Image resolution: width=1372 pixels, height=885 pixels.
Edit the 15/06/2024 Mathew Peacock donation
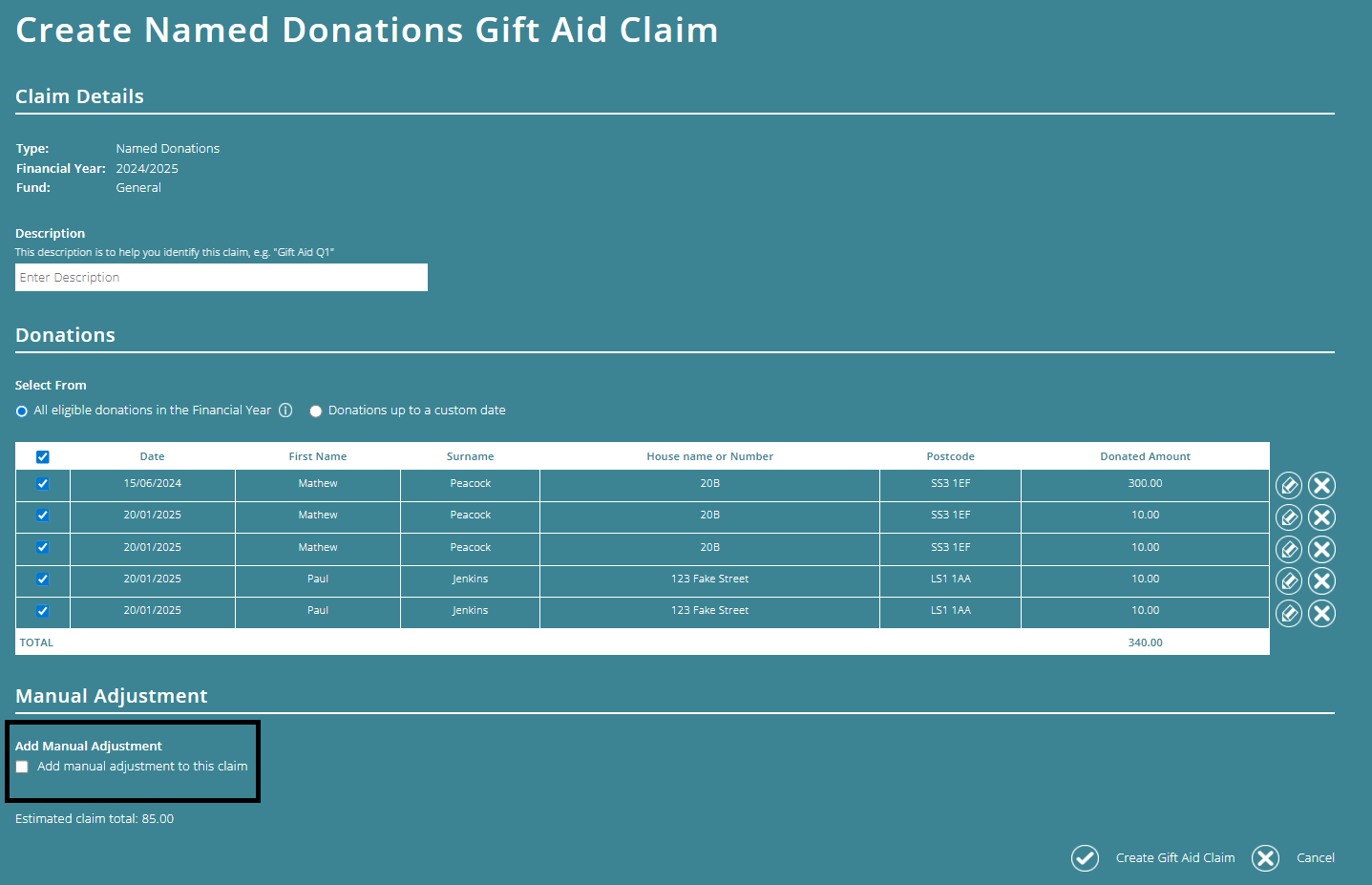pyautogui.click(x=1288, y=485)
